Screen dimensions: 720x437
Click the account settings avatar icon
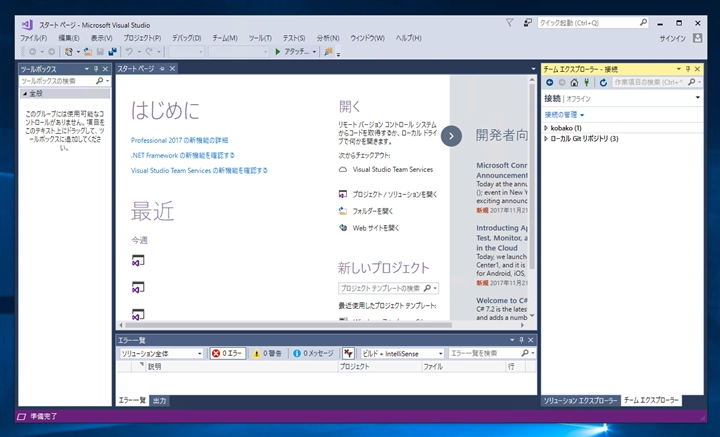click(698, 38)
